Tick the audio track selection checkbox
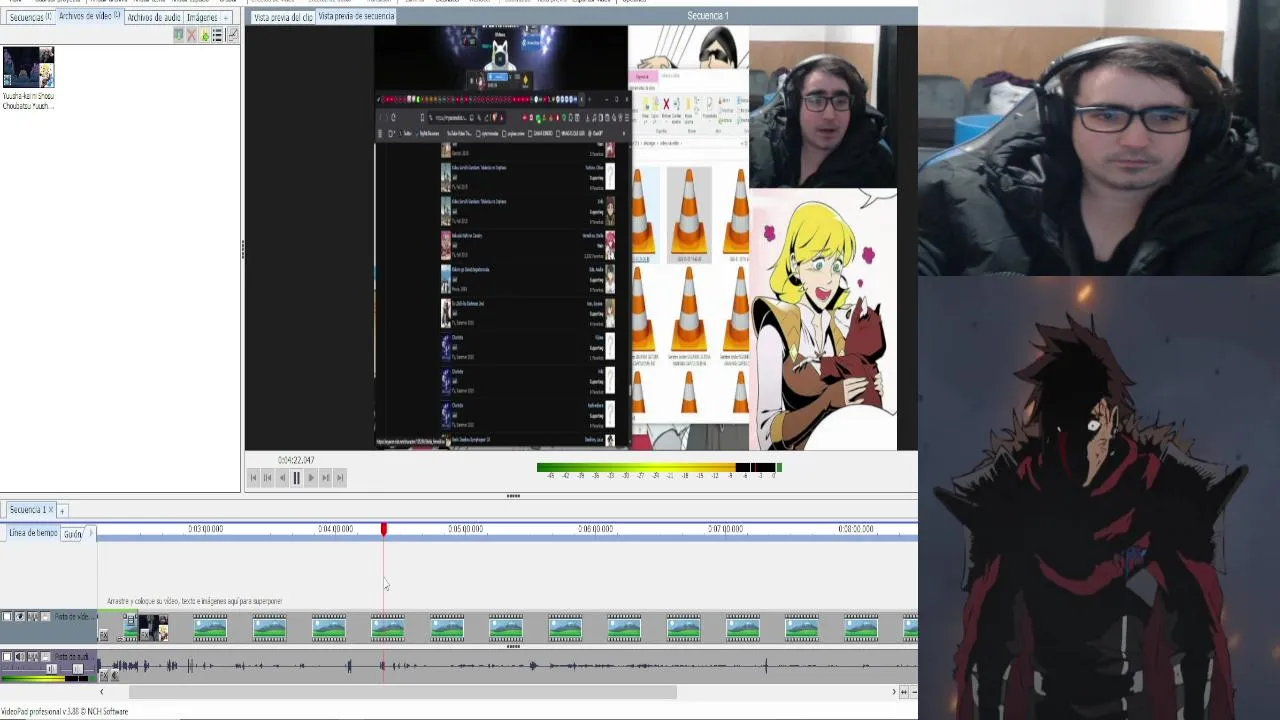 click(x=7, y=657)
